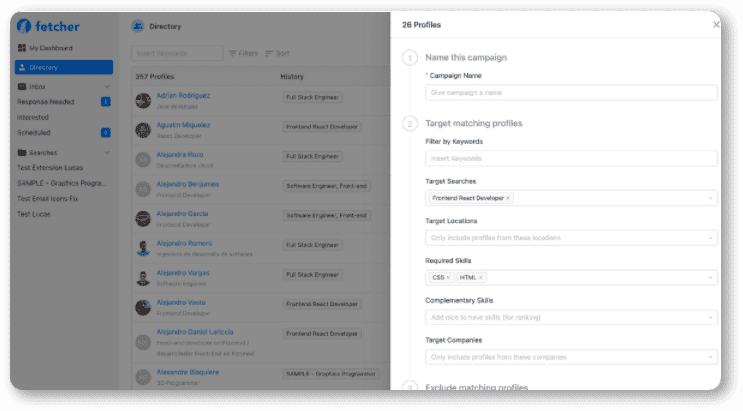The width and height of the screenshot is (743, 411).
Task: Click the Sort icon button
Action: [x=277, y=53]
